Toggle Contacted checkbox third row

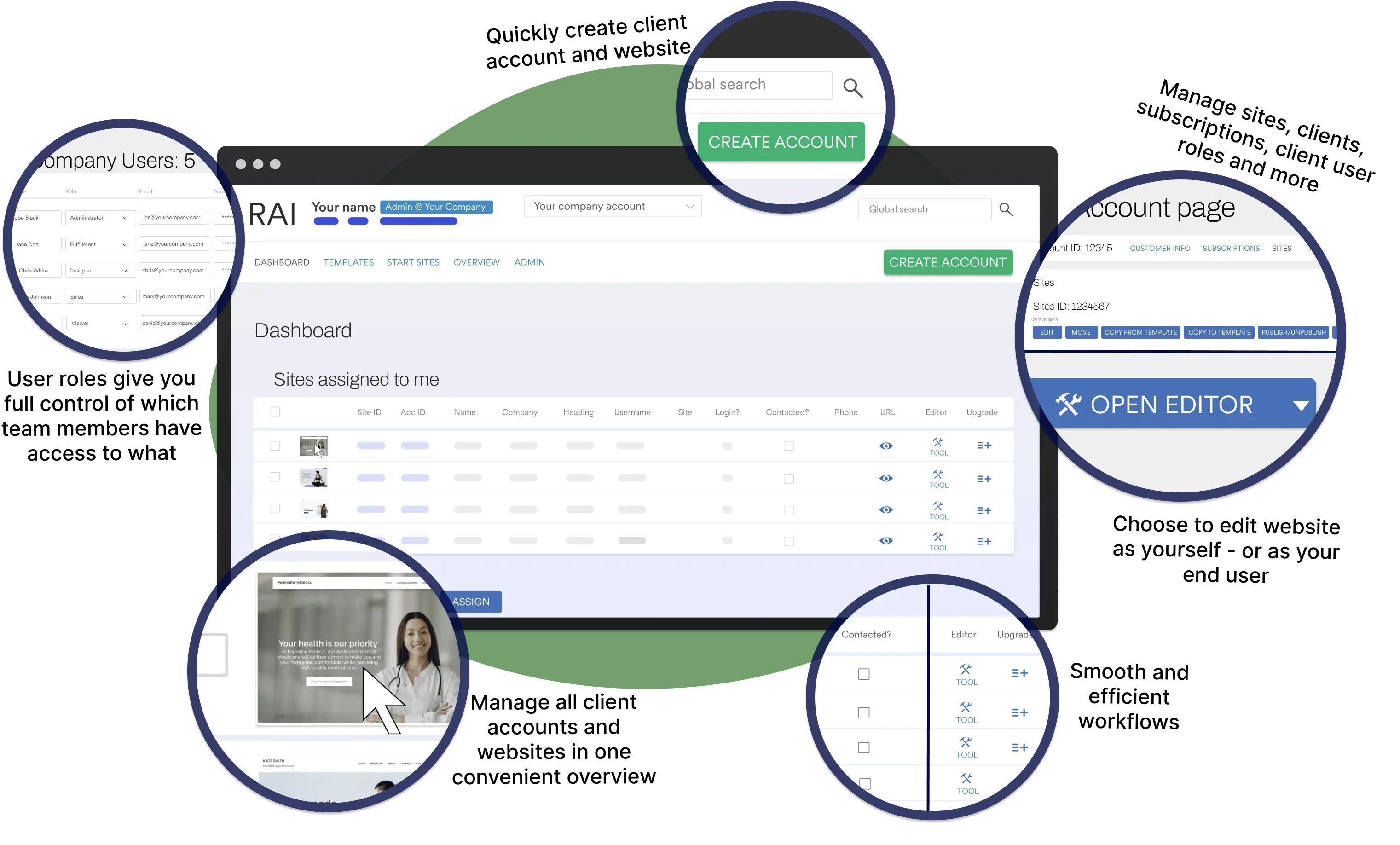[789, 510]
